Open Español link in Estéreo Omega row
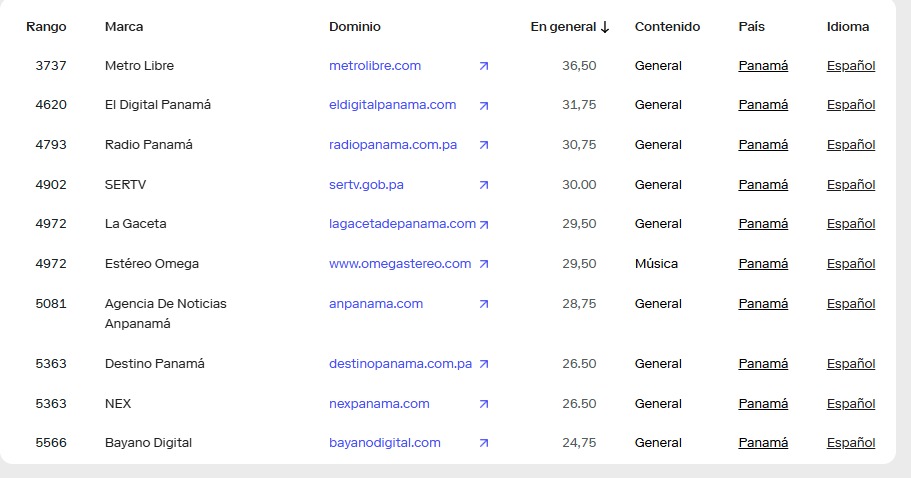The width and height of the screenshot is (911, 478). click(x=851, y=264)
